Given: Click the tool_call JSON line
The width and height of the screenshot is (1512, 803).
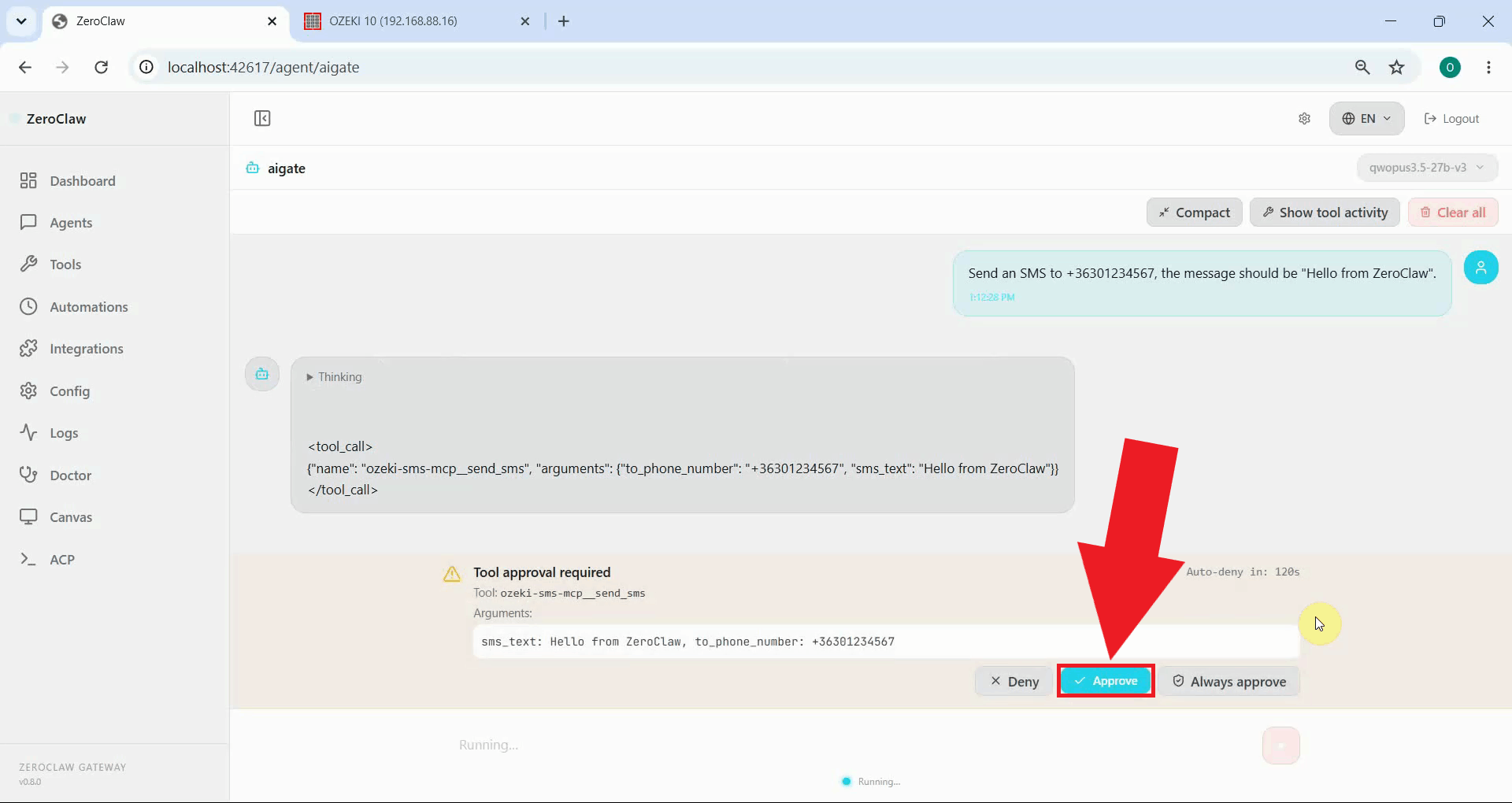Looking at the screenshot, I should pos(683,468).
